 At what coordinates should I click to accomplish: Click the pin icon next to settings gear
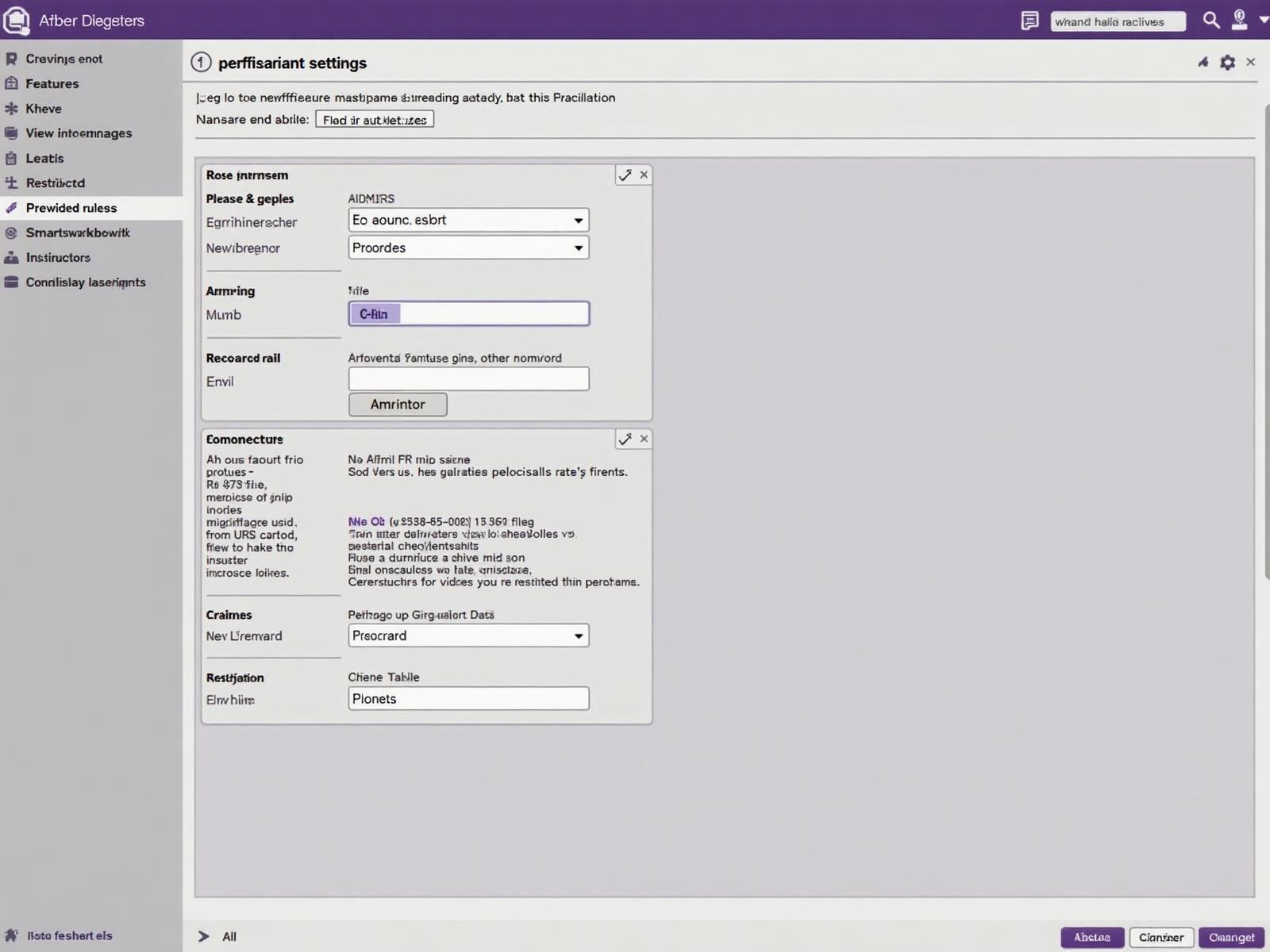point(1203,62)
